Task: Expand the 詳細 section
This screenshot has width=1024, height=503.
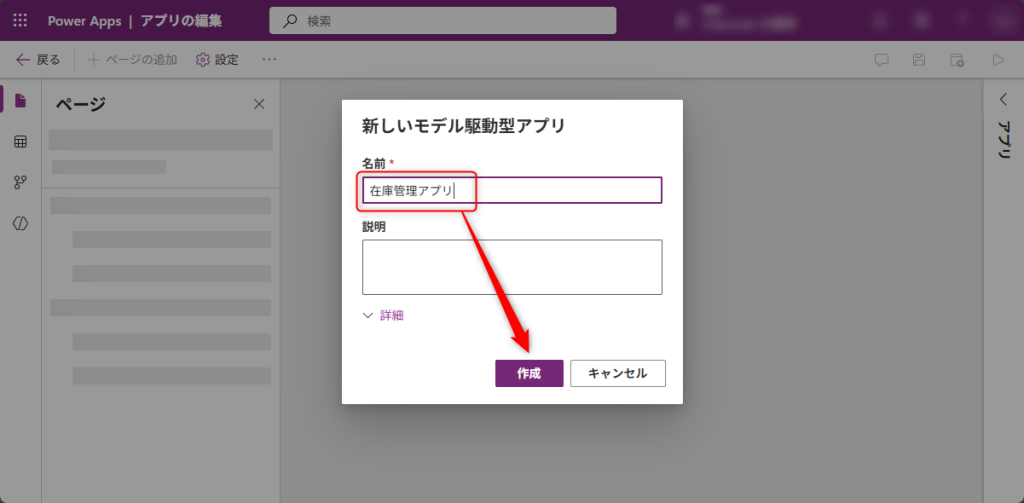Action: click(x=383, y=316)
